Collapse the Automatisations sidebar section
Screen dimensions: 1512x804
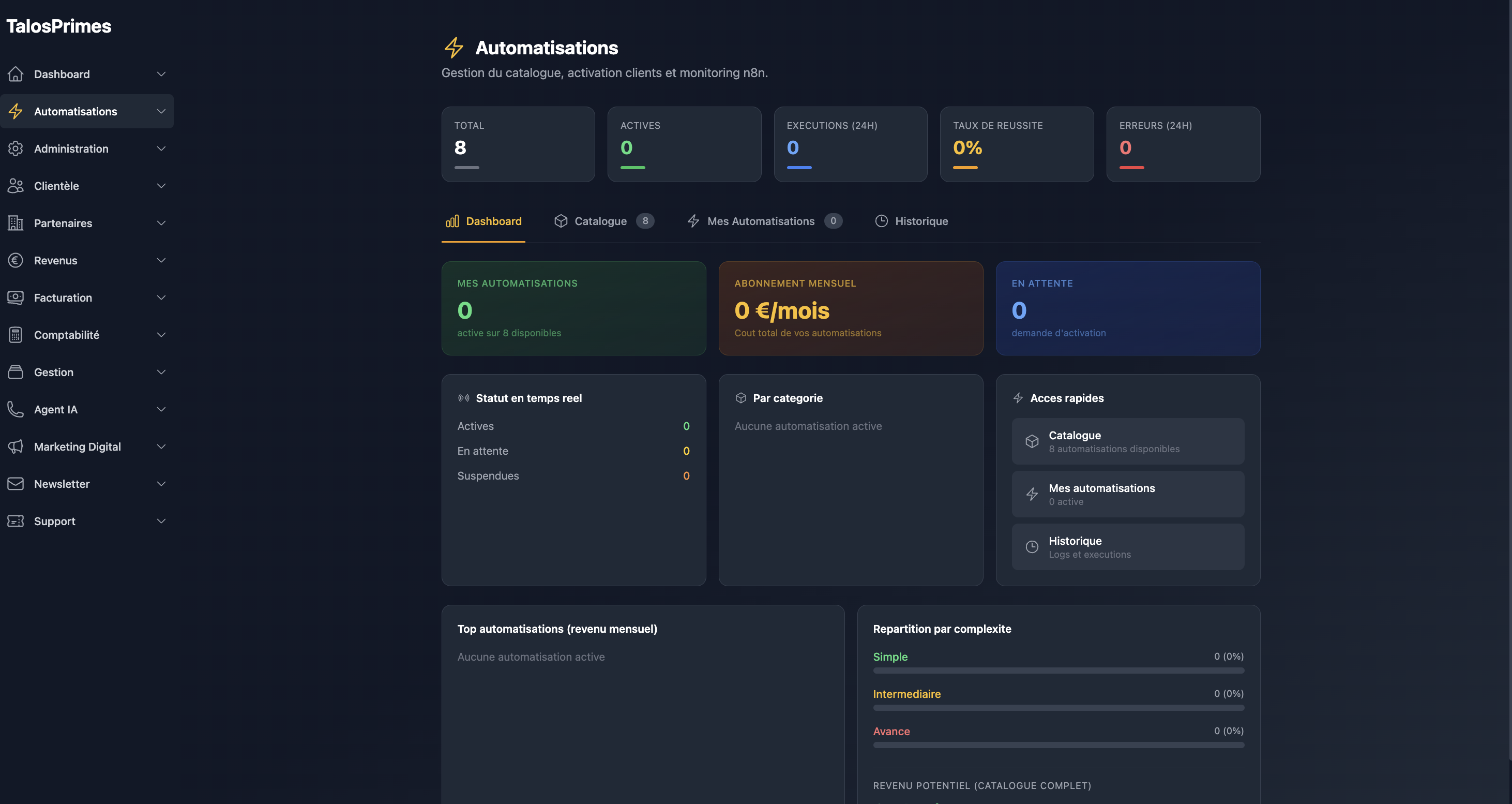click(x=161, y=111)
